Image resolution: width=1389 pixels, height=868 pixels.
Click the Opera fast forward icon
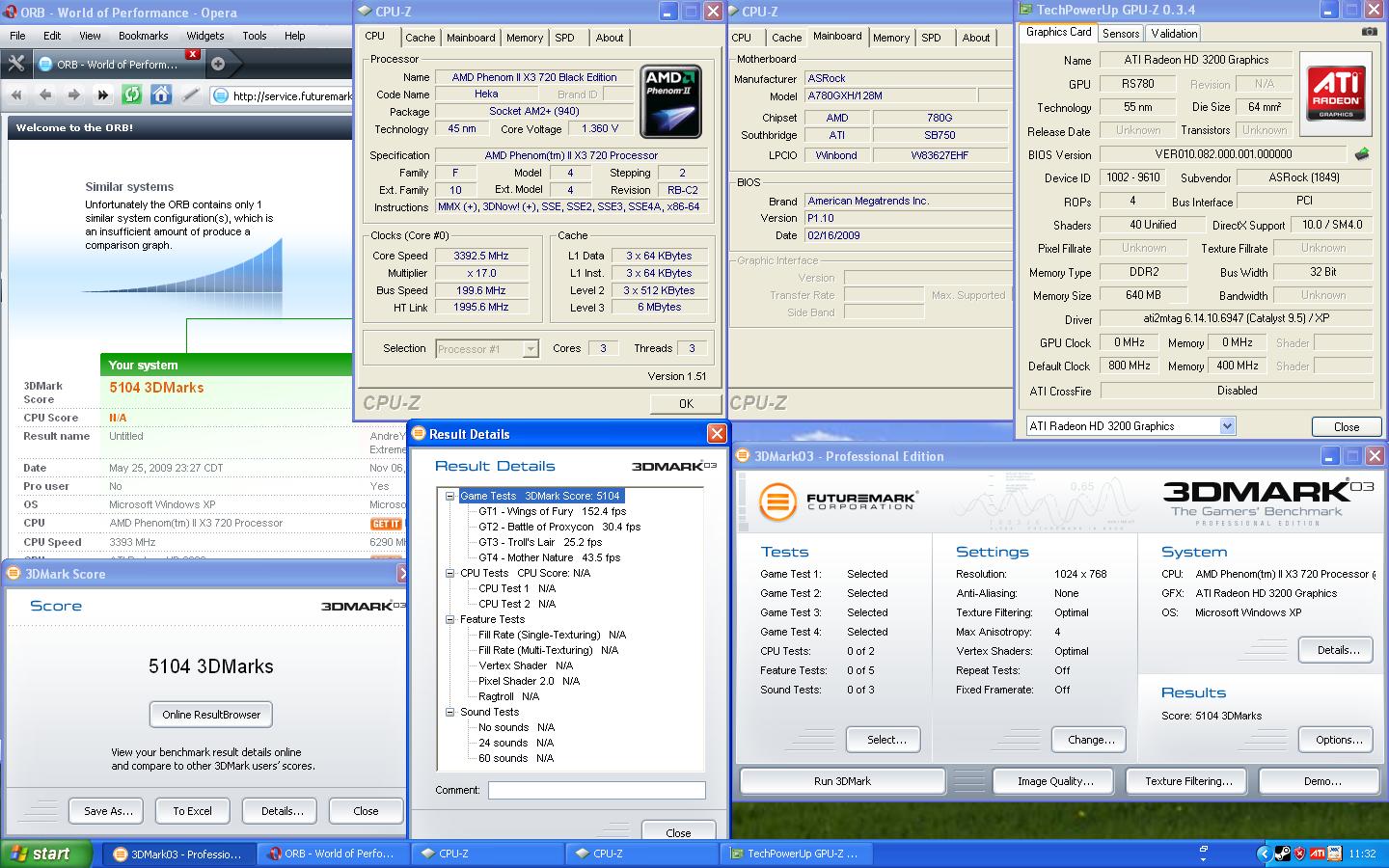[103, 95]
